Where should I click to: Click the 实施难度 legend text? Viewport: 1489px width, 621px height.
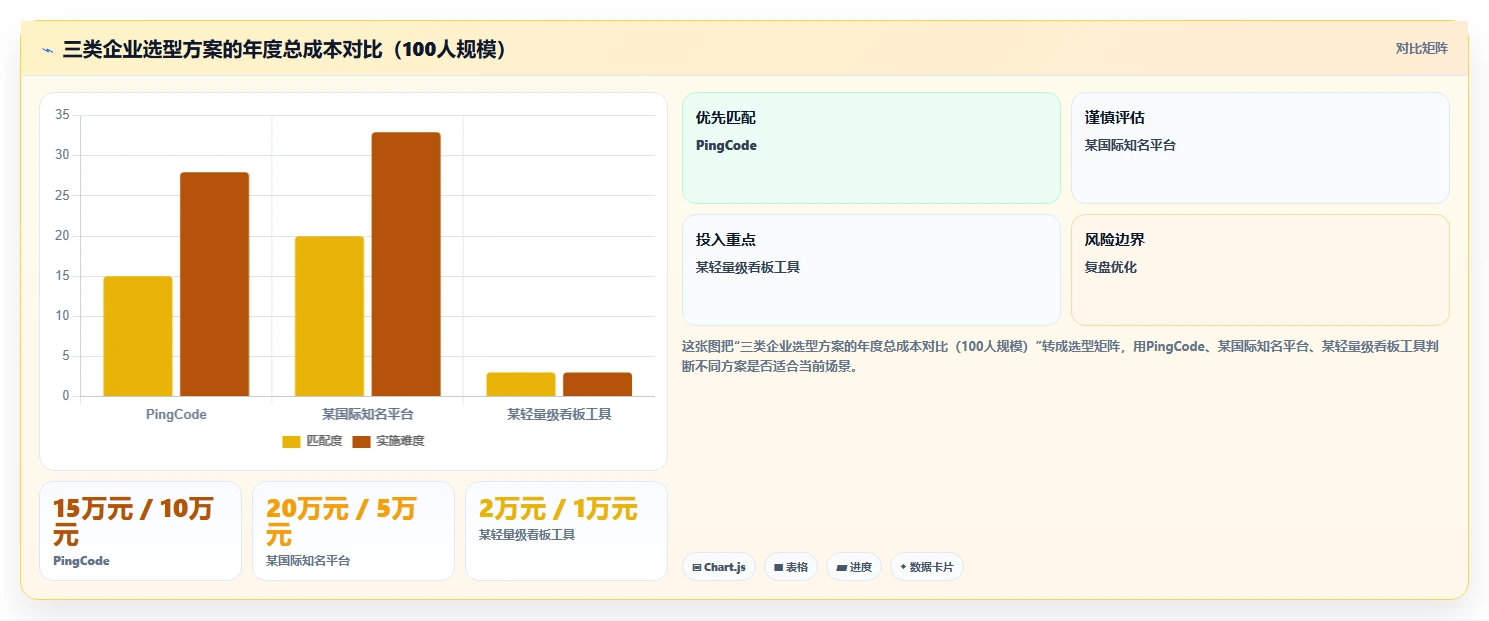point(400,441)
